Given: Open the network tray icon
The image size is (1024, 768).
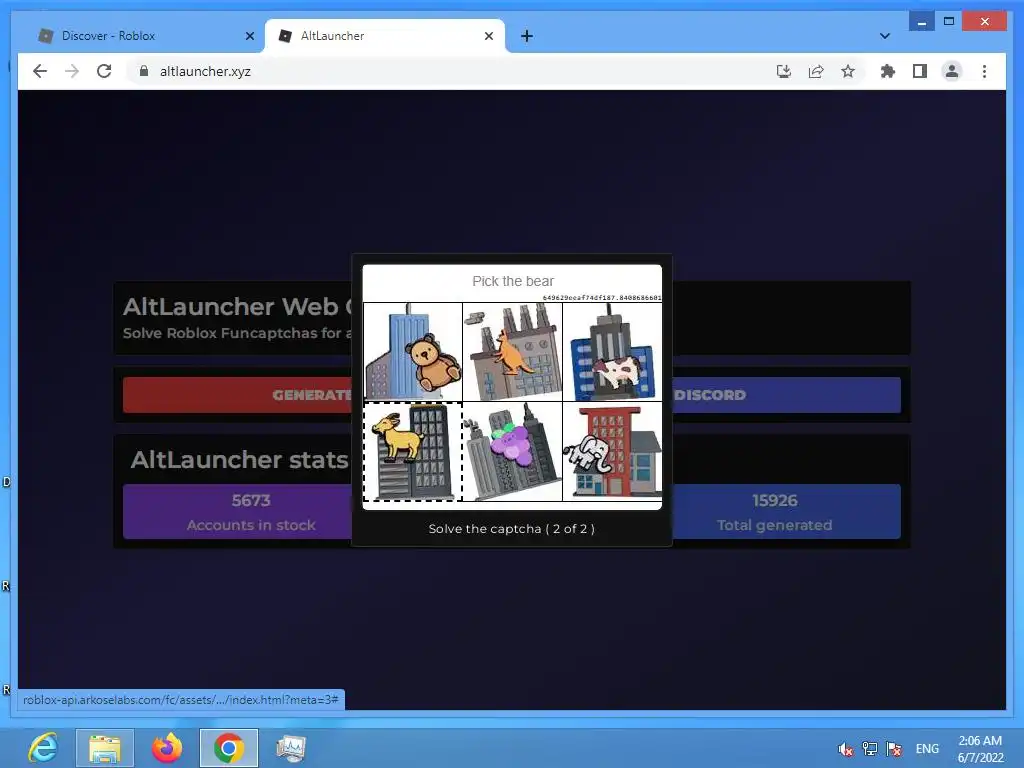Looking at the screenshot, I should [870, 749].
